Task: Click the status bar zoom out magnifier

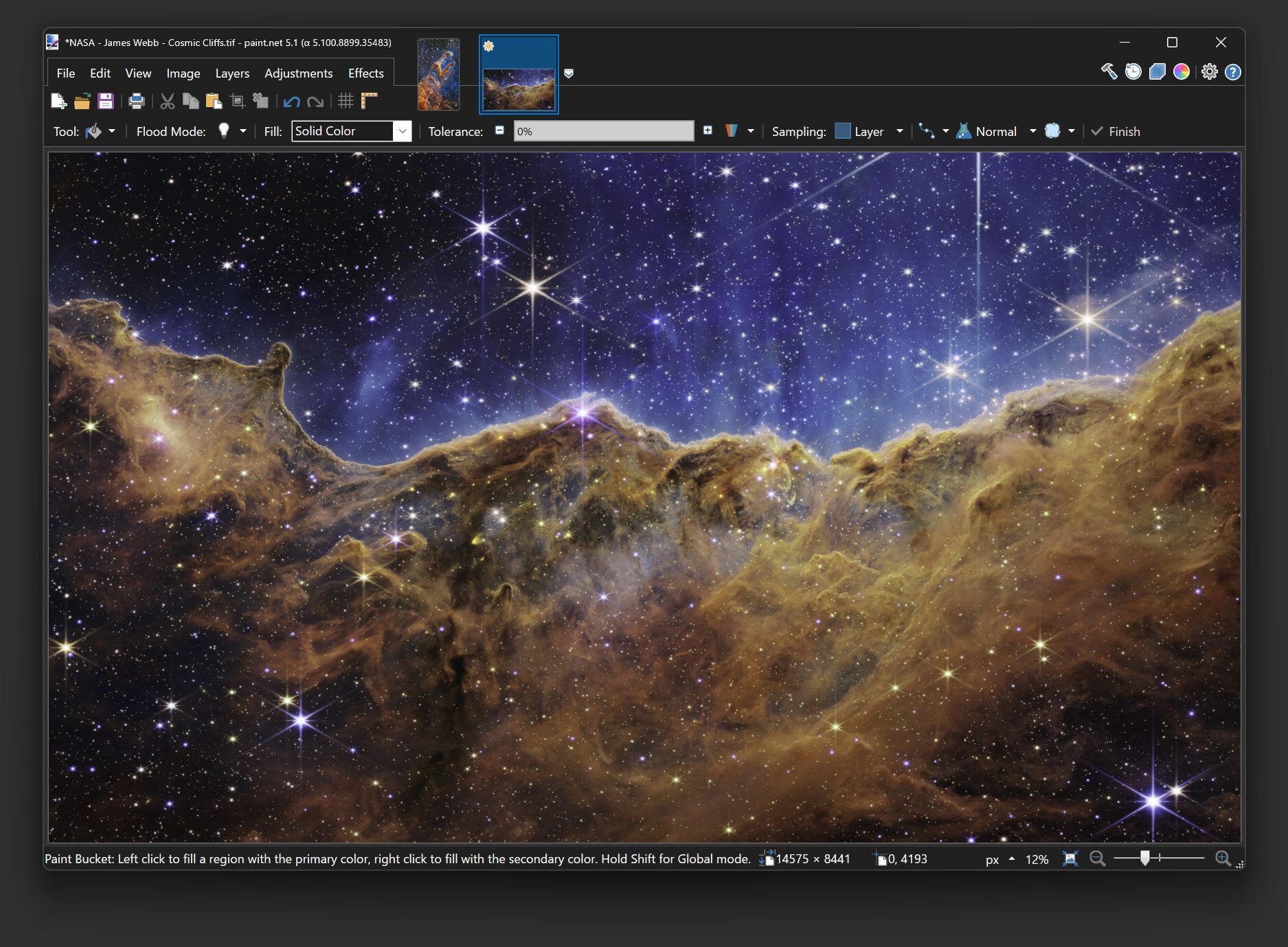Action: (x=1098, y=859)
